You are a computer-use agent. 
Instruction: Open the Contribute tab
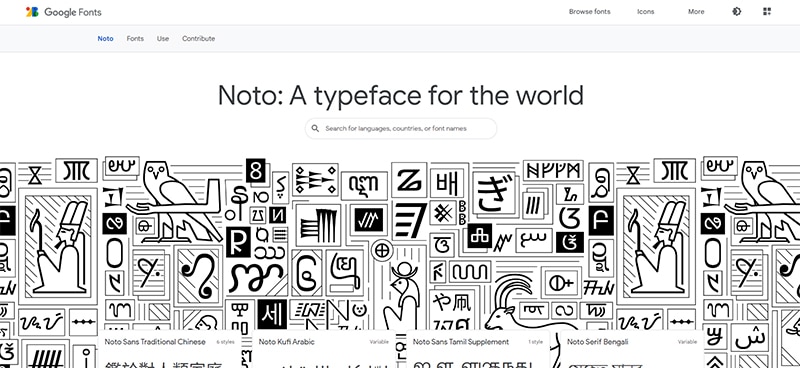[198, 39]
